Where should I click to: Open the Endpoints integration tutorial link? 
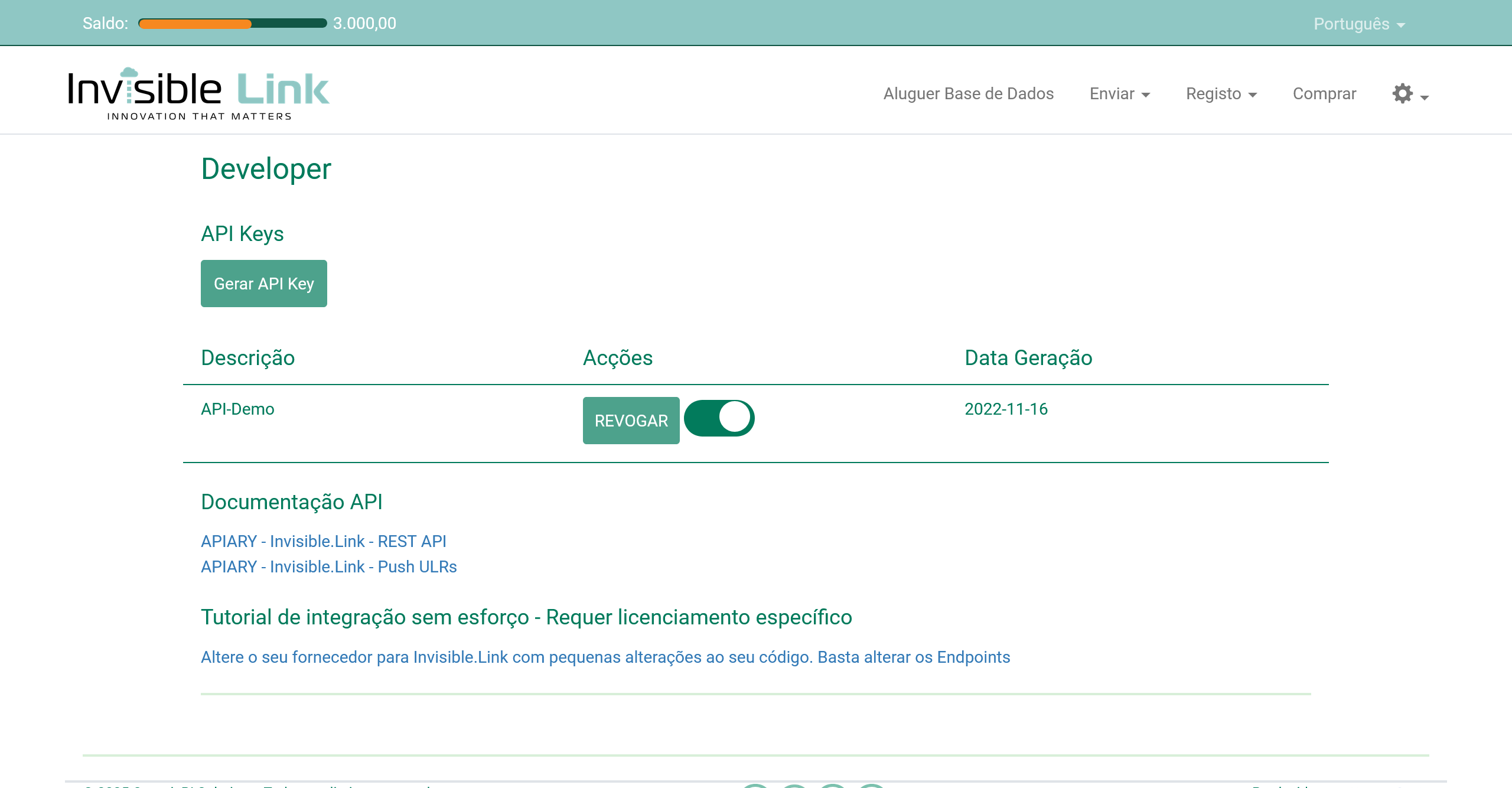pos(605,657)
